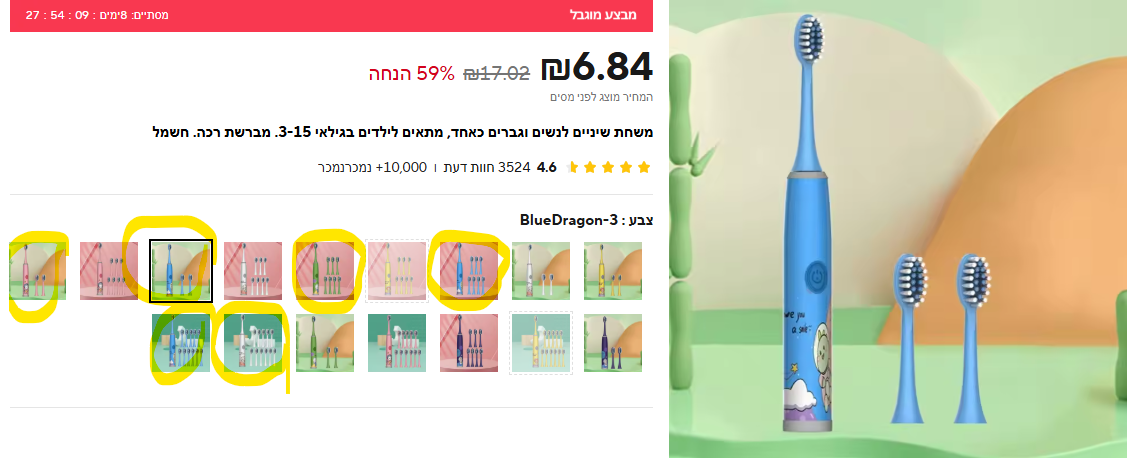Select blue toothbrush with six heads, pink background

(x=469, y=271)
